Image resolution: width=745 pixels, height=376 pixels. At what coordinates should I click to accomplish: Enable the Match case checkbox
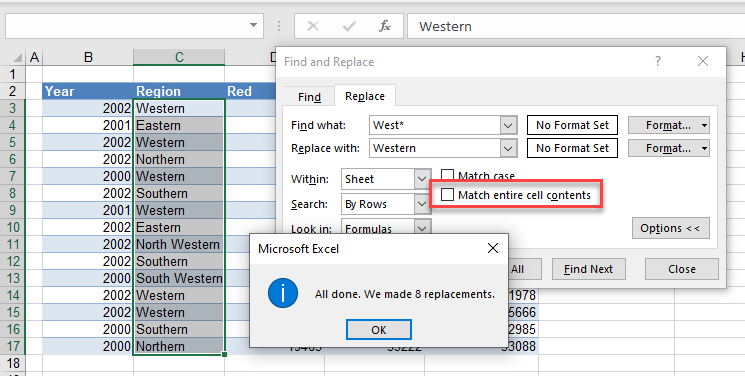coord(447,176)
